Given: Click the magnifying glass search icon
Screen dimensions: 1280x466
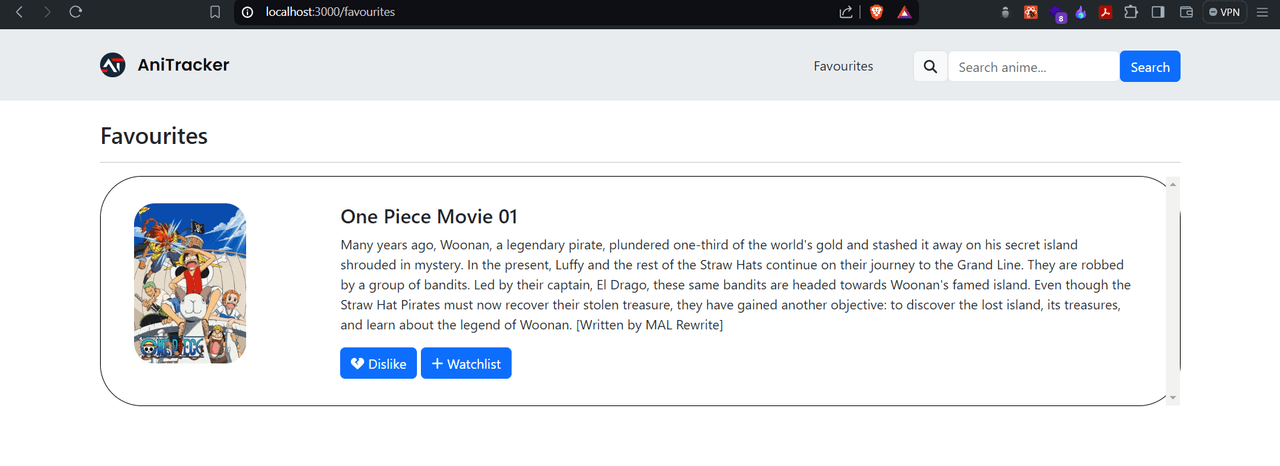Looking at the screenshot, I should (930, 67).
